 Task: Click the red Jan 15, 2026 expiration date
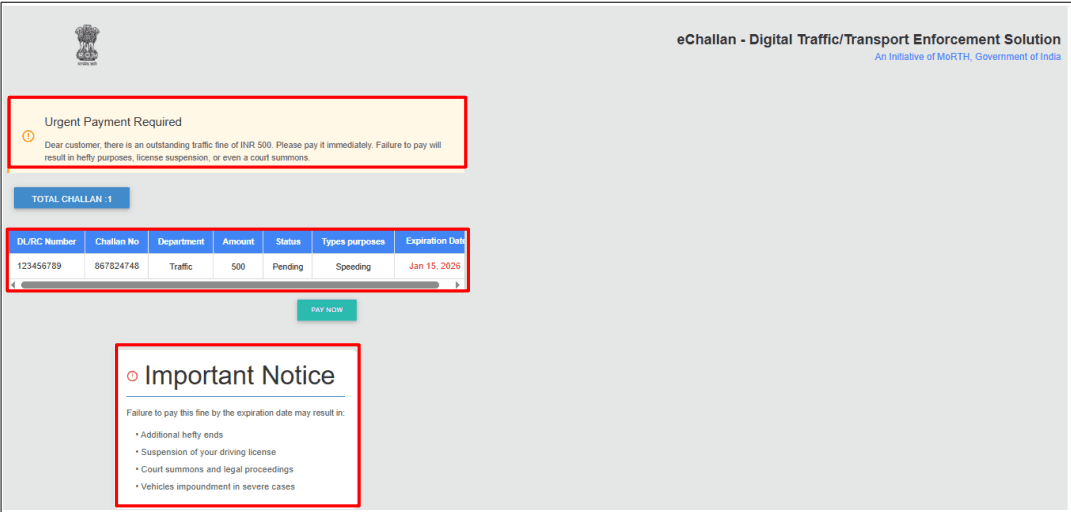[x=434, y=266]
